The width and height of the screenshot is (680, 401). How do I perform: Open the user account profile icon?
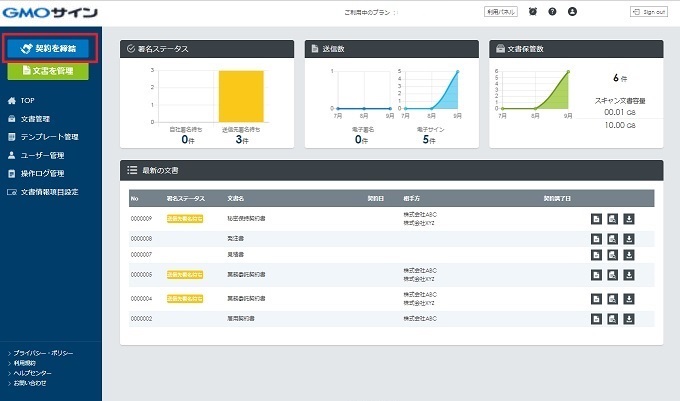572,11
